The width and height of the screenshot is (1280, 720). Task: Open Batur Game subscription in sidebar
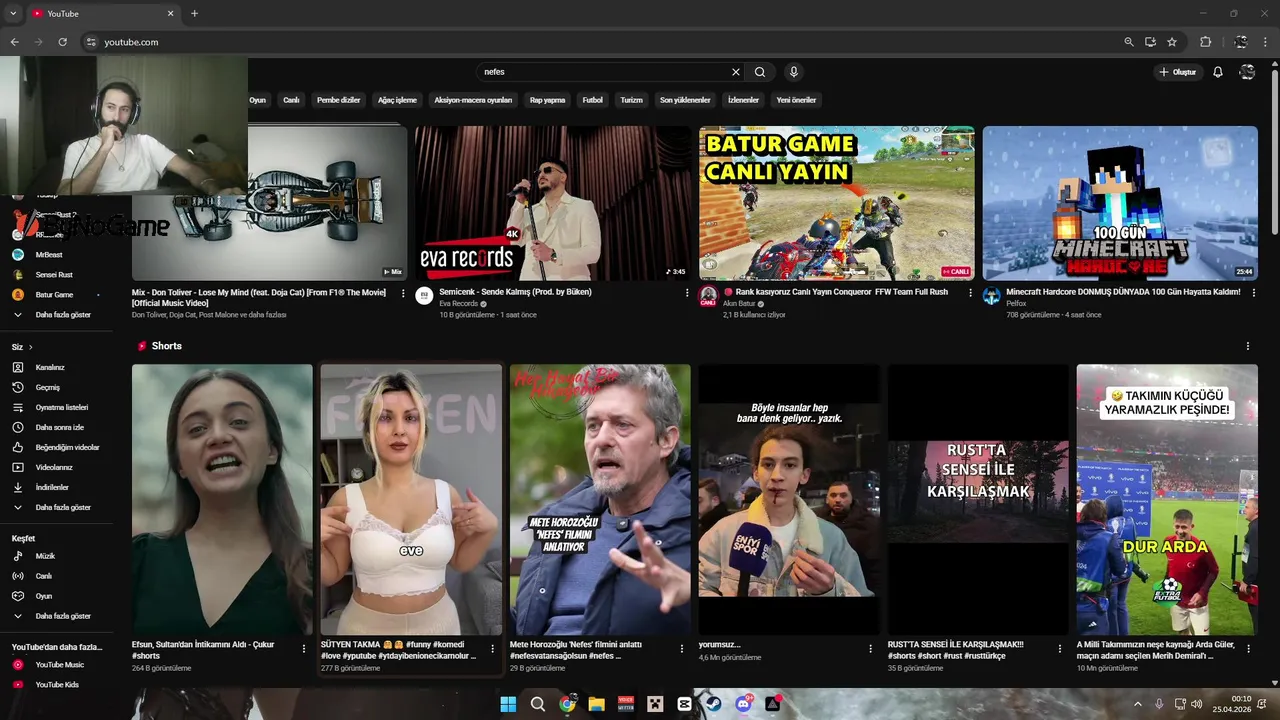tap(56, 295)
